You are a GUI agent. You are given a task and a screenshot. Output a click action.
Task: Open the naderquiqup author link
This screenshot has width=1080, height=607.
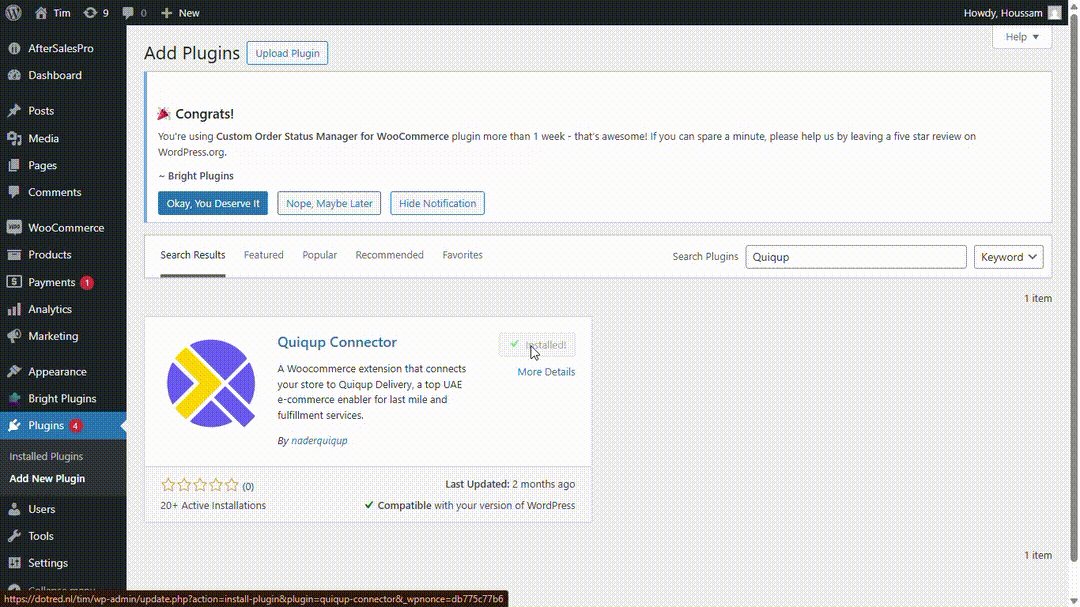click(x=319, y=440)
